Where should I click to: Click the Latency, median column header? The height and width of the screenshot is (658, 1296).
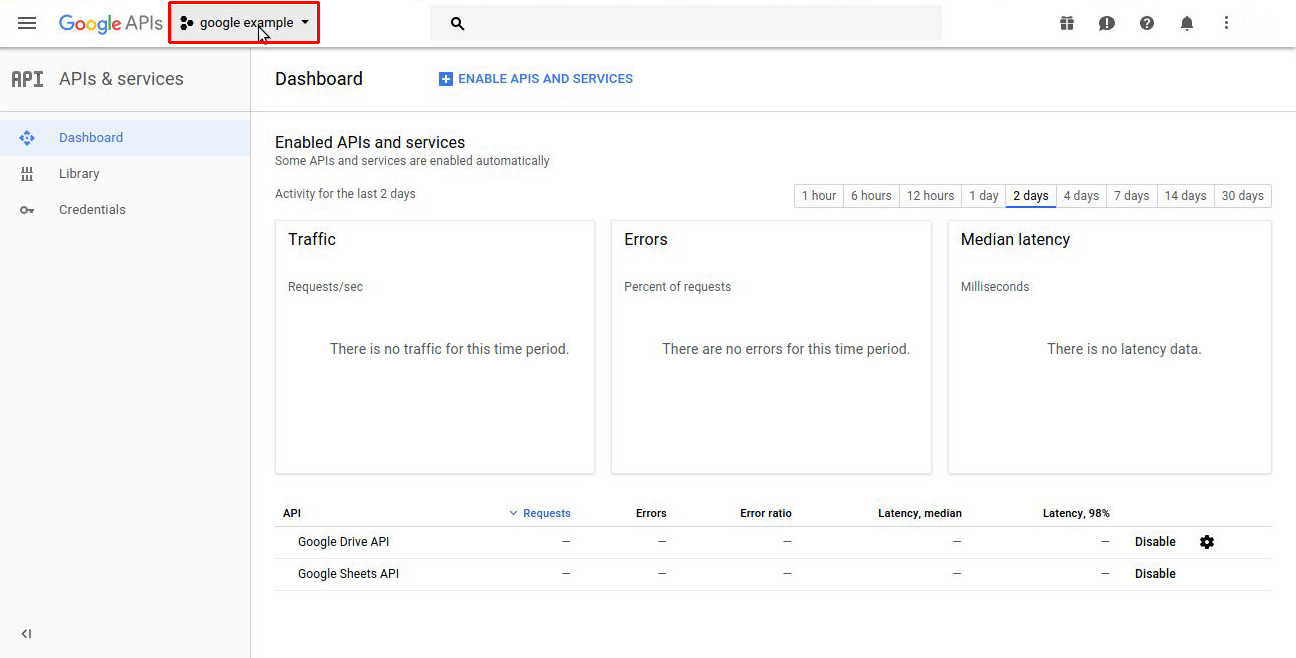coord(920,513)
